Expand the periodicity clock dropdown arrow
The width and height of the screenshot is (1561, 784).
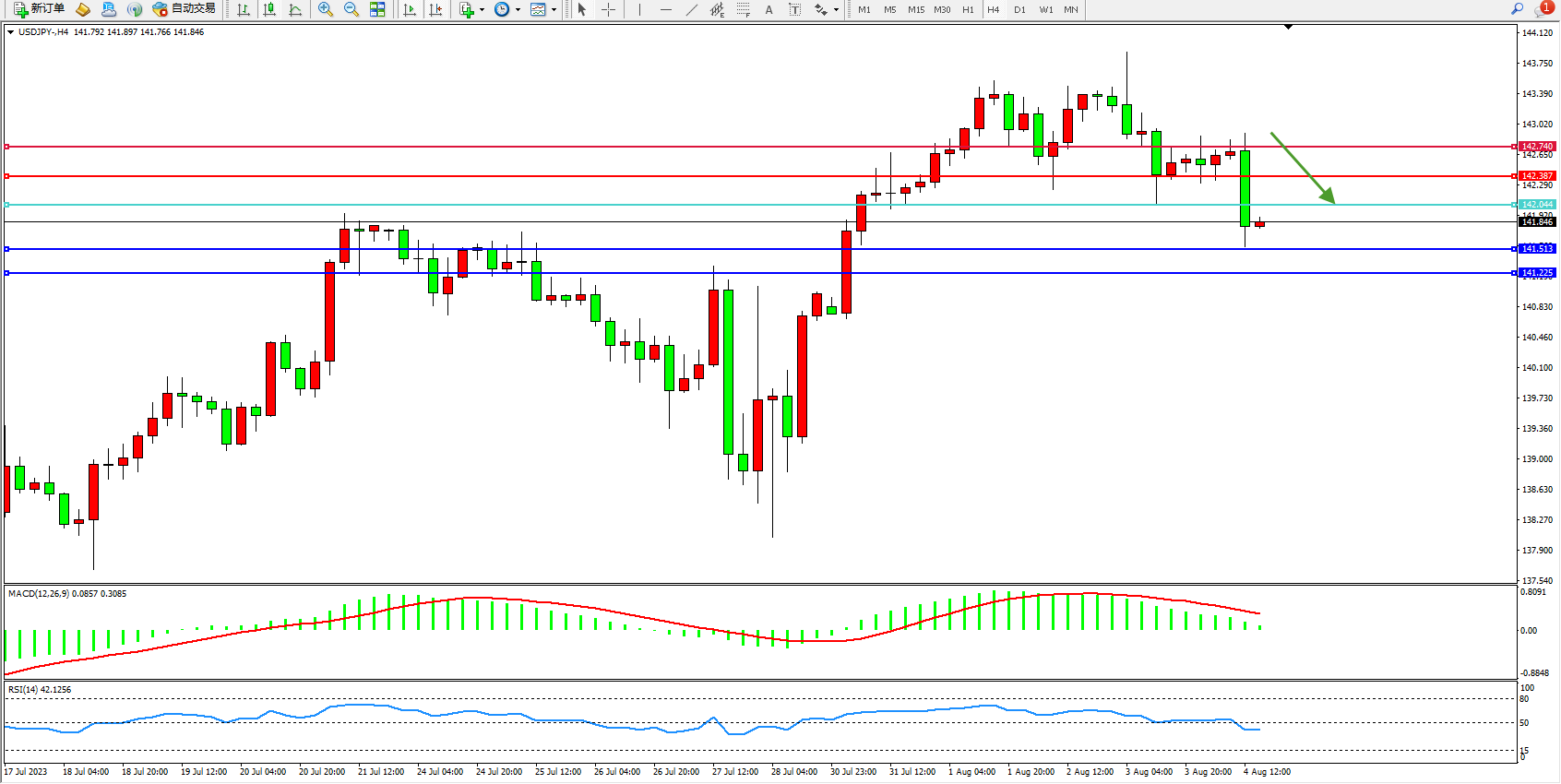pyautogui.click(x=518, y=10)
